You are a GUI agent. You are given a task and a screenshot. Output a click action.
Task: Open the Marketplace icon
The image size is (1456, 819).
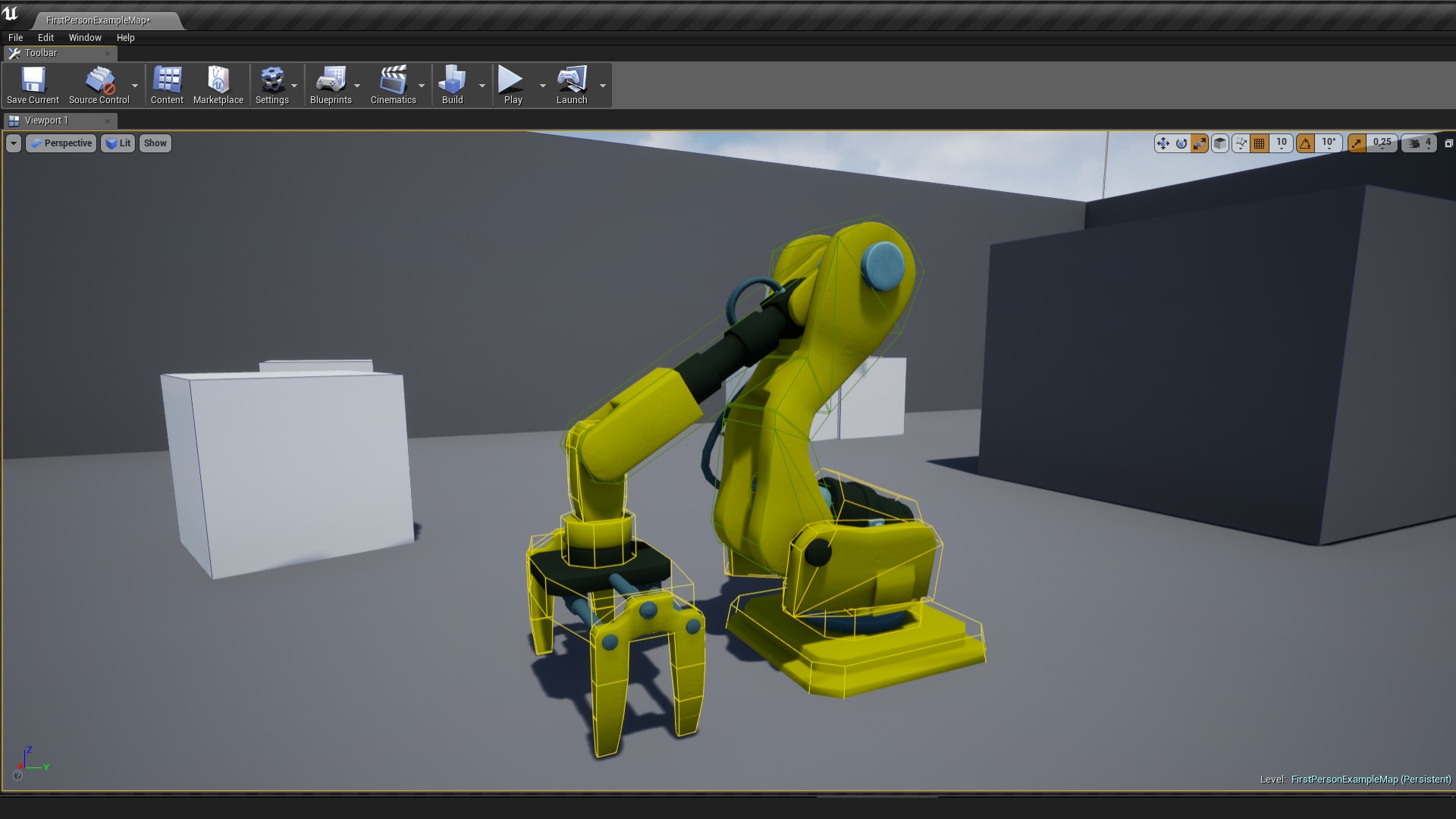218,80
